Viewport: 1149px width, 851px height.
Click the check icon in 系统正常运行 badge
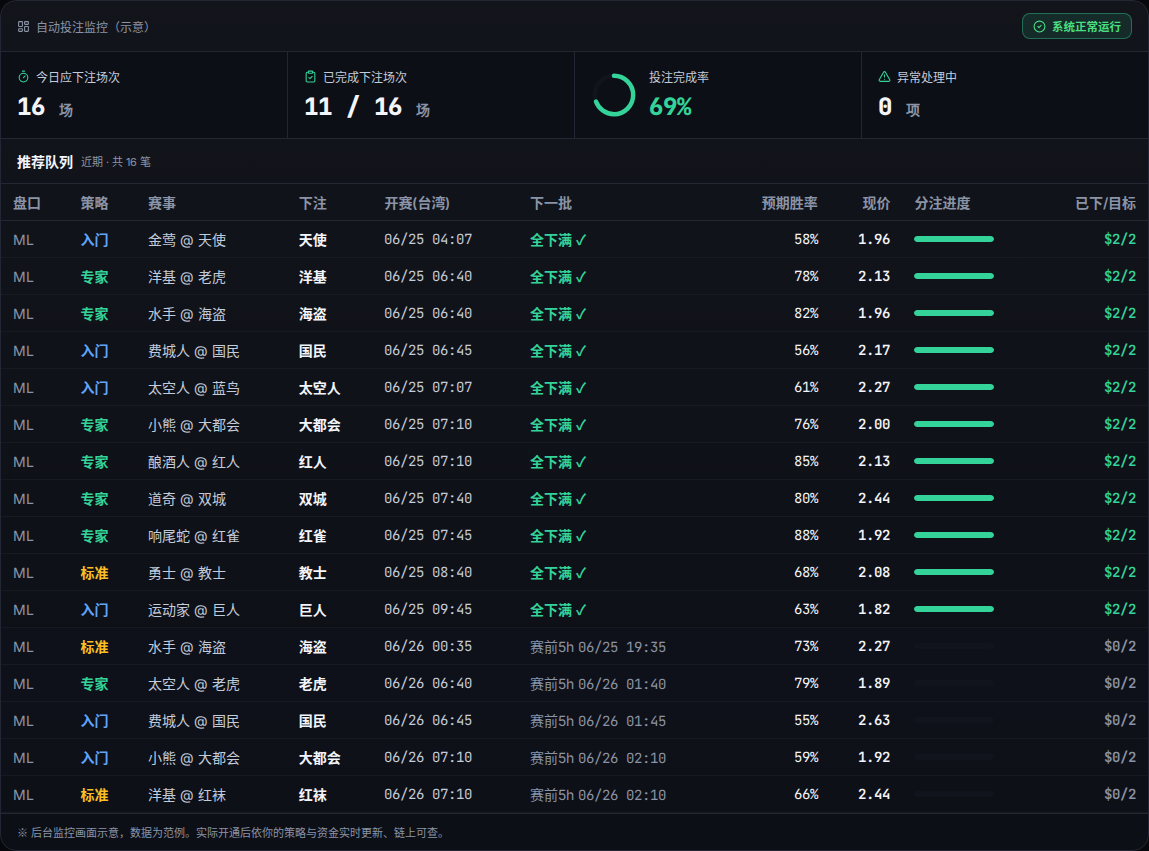[1039, 26]
